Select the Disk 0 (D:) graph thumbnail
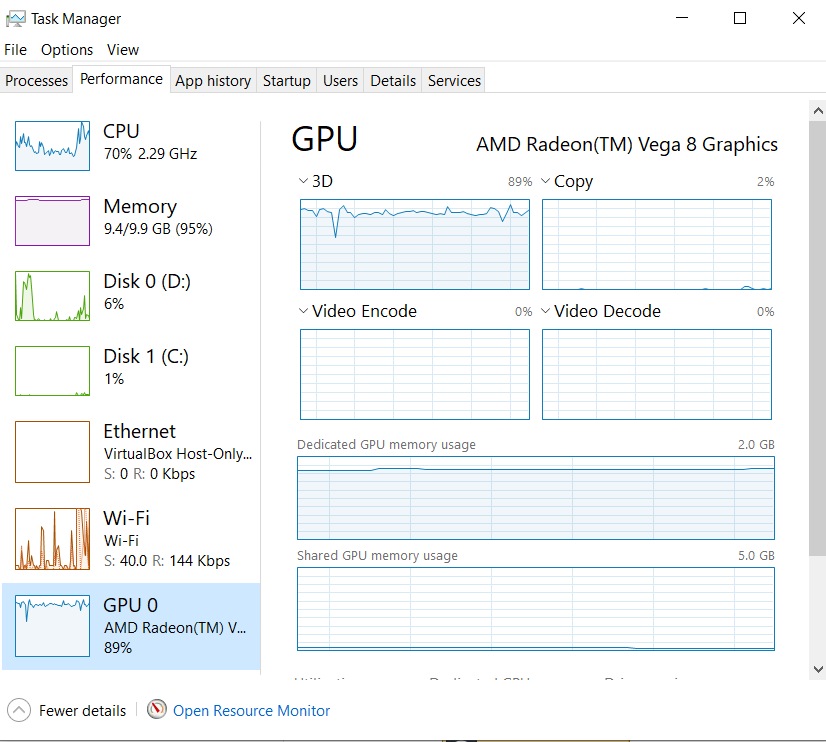The image size is (826, 742). pos(52,296)
